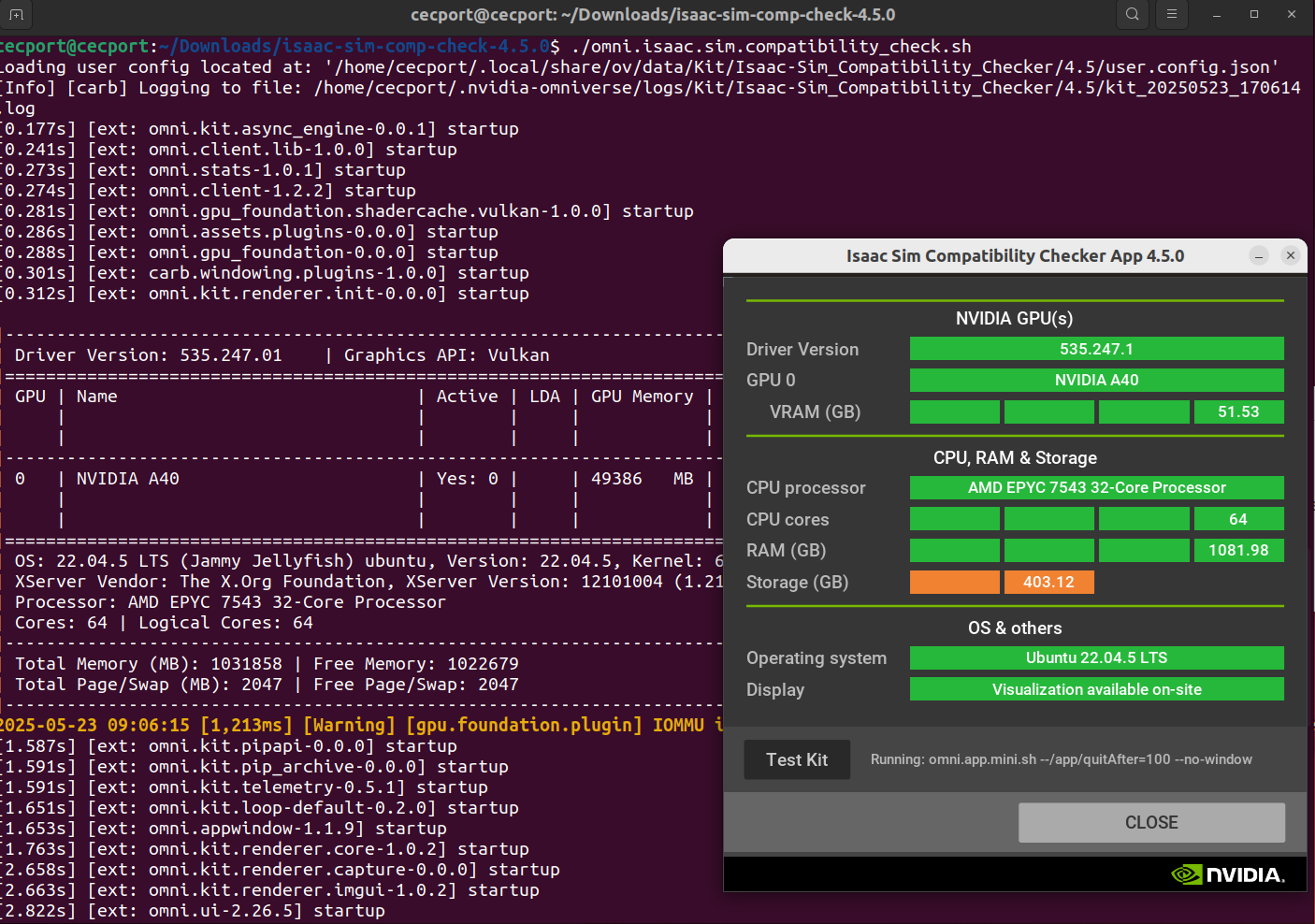Click terminal line omni.kit.pipapi-0.0.0 startup
1315x924 pixels.
(229, 745)
